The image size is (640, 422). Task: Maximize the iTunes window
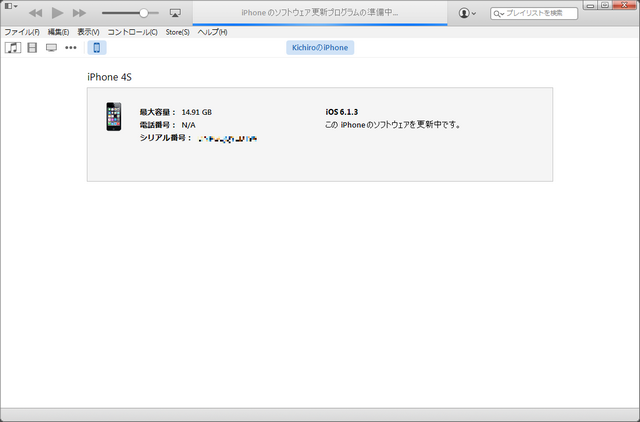pyautogui.click(x=605, y=5)
